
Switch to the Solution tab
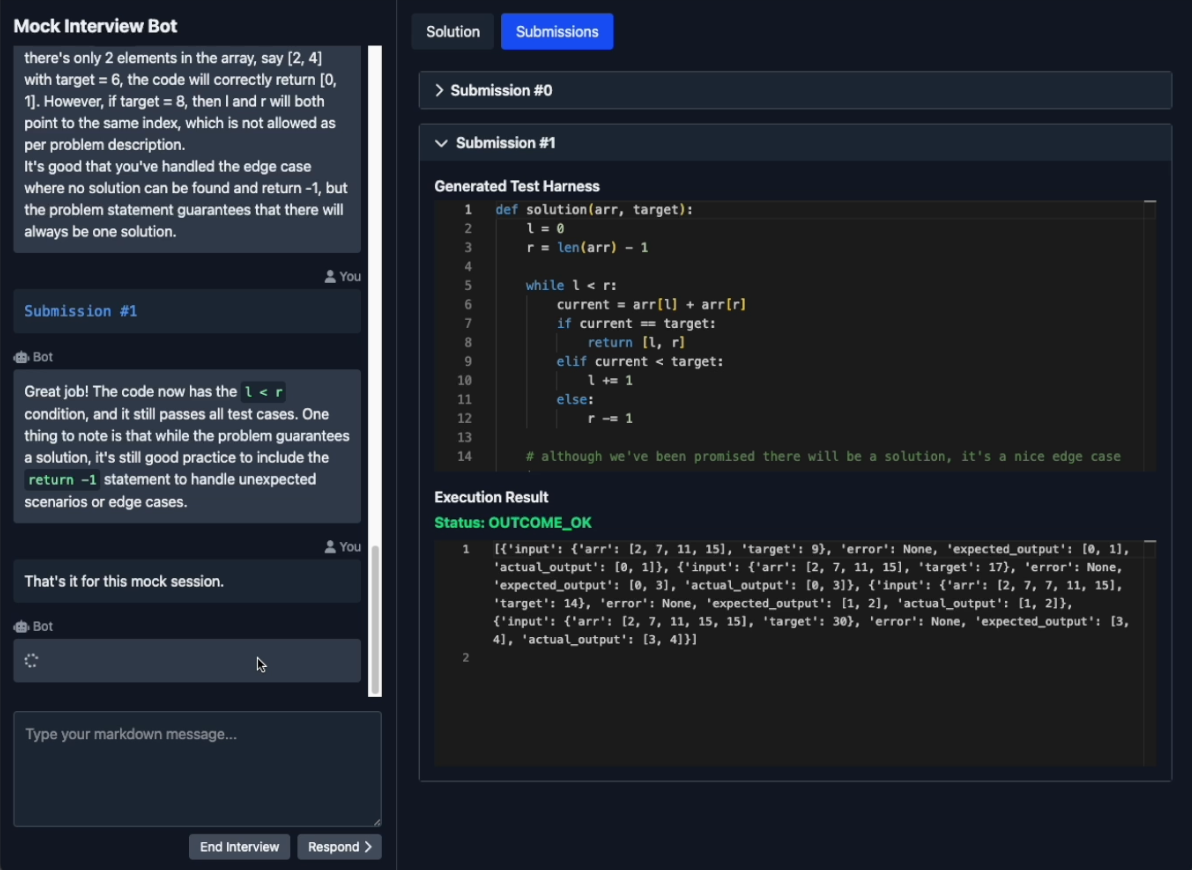(452, 32)
